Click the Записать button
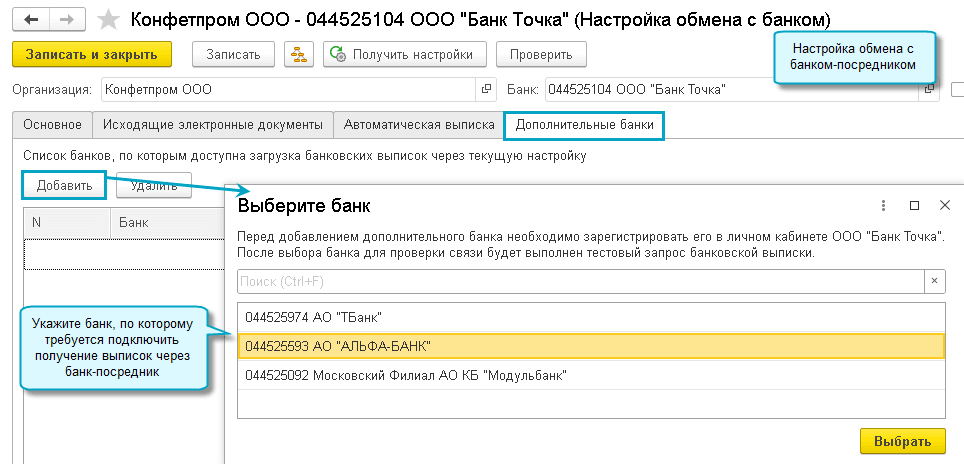This screenshot has width=964, height=464. 233,54
